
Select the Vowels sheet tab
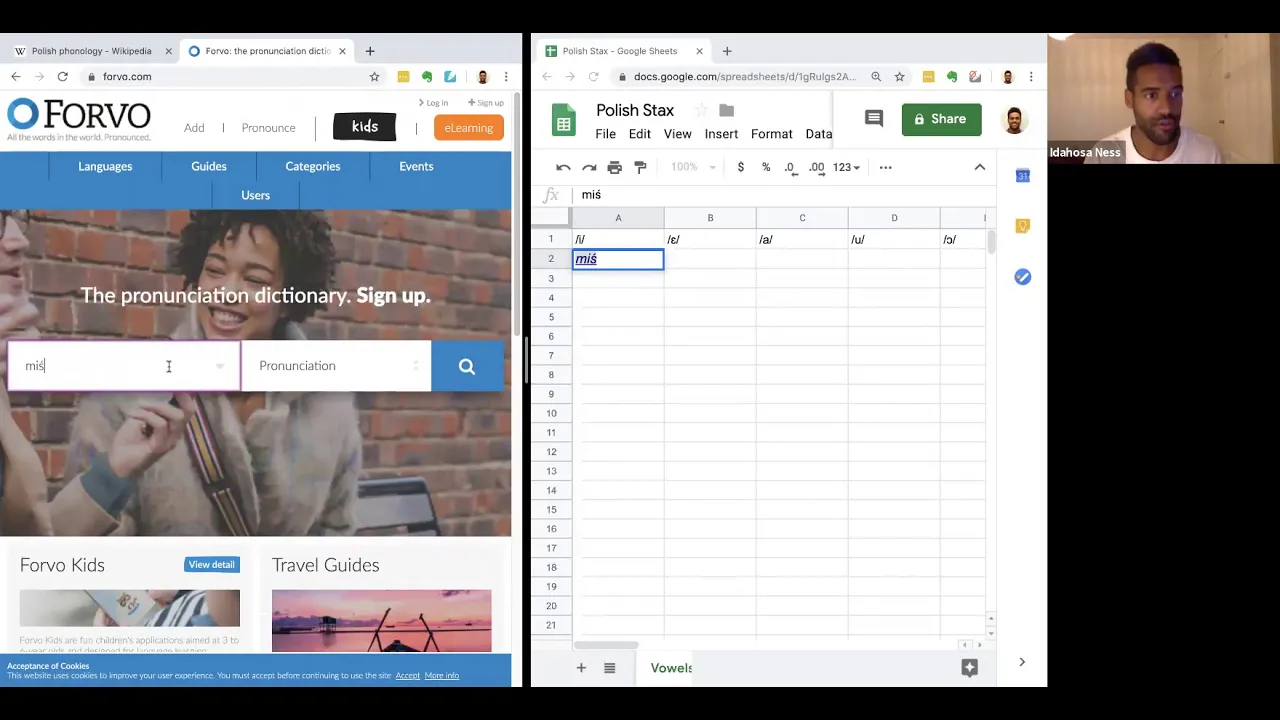point(671,668)
